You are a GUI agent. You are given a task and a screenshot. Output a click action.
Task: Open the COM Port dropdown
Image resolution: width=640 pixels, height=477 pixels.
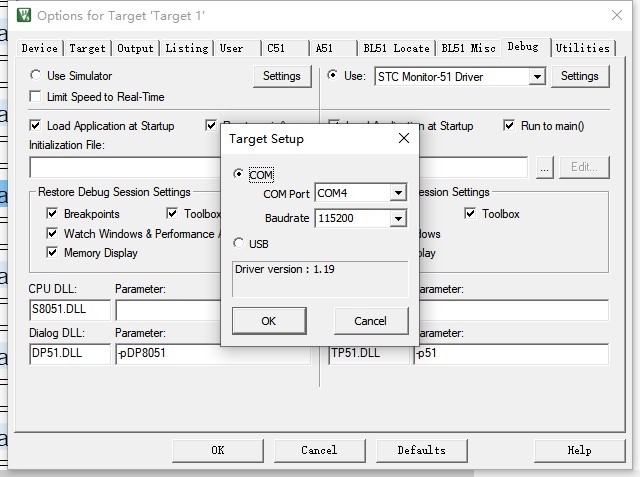398,193
